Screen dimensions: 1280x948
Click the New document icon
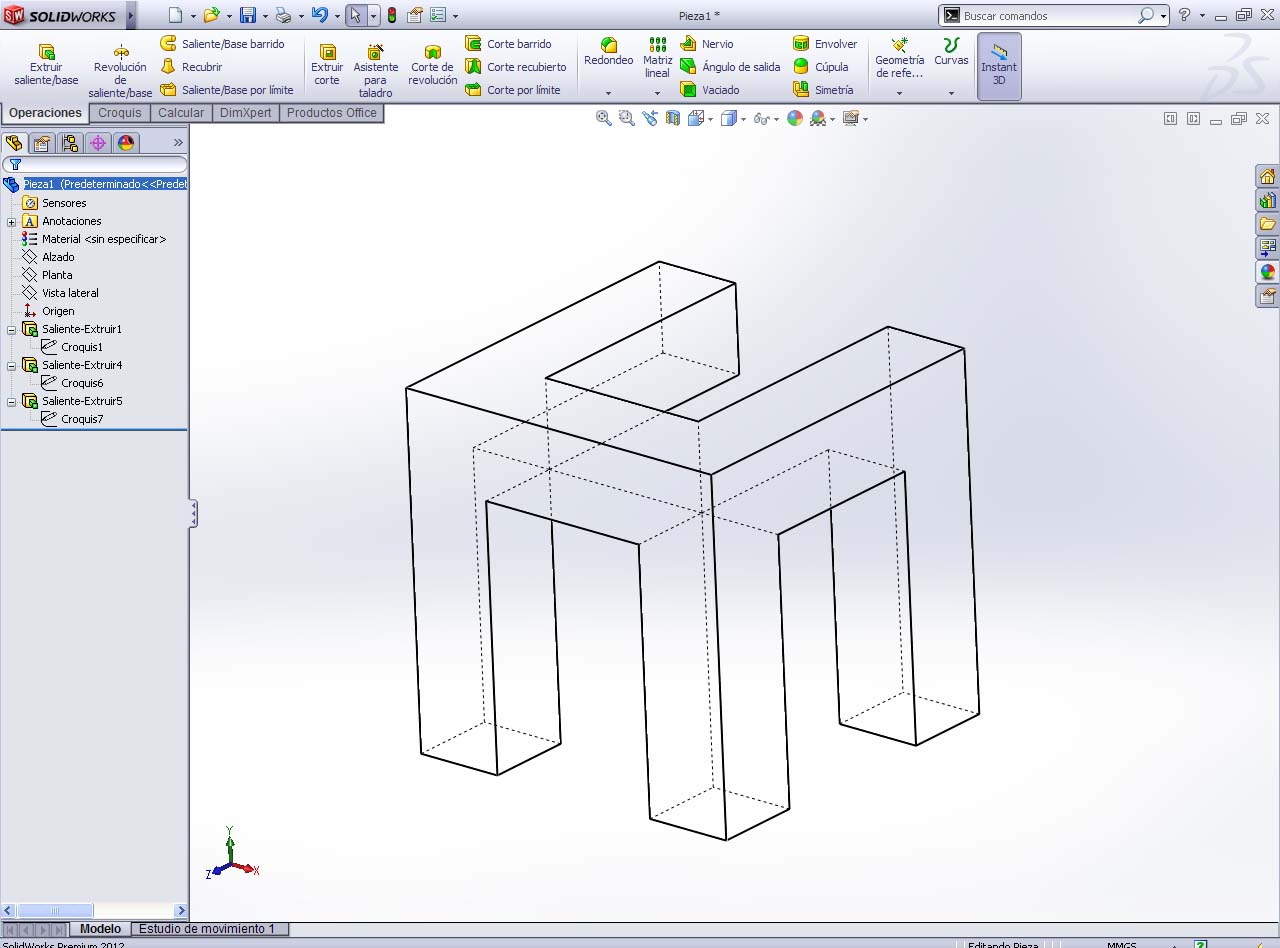(x=176, y=15)
